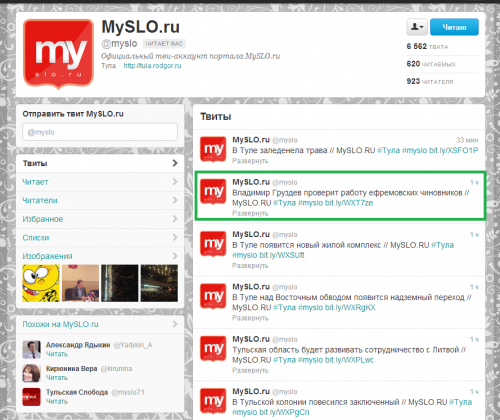This screenshot has height=420, width=500.
Task: Click the chevron on the Твиты row
Action: pyautogui.click(x=175, y=163)
